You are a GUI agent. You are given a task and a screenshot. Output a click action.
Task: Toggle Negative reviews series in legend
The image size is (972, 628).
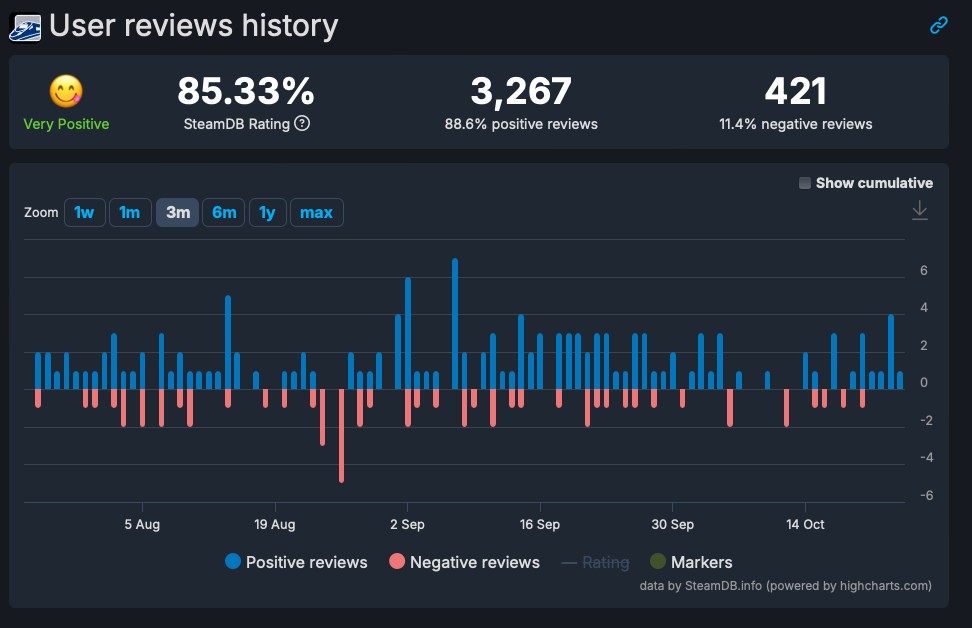[465, 562]
